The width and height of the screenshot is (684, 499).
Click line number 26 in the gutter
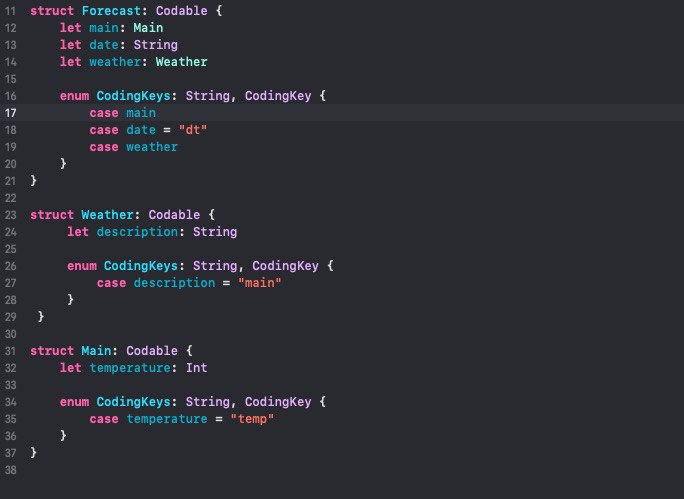coord(10,266)
